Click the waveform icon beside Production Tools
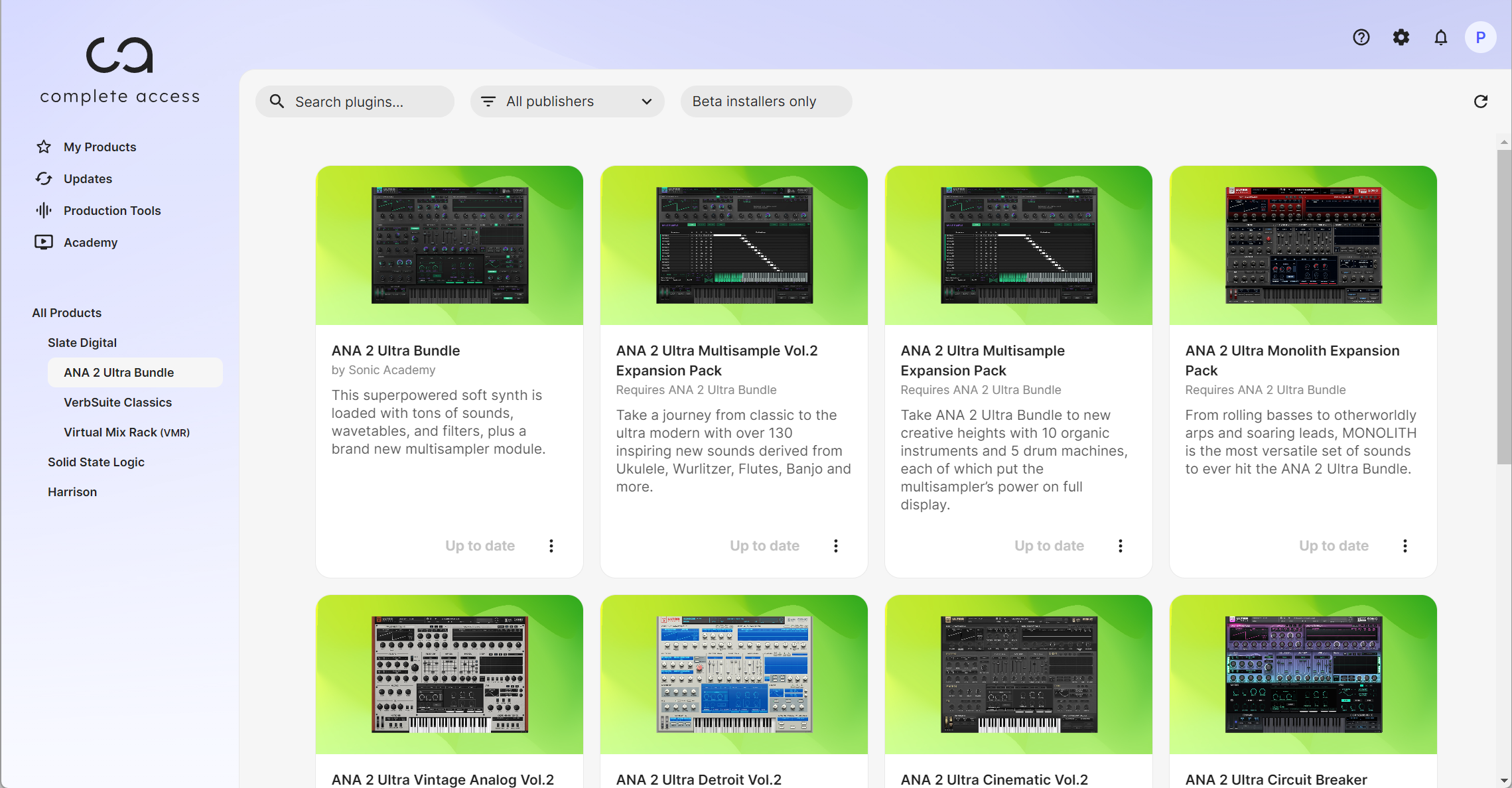Viewport: 1512px width, 788px height. coord(44,210)
